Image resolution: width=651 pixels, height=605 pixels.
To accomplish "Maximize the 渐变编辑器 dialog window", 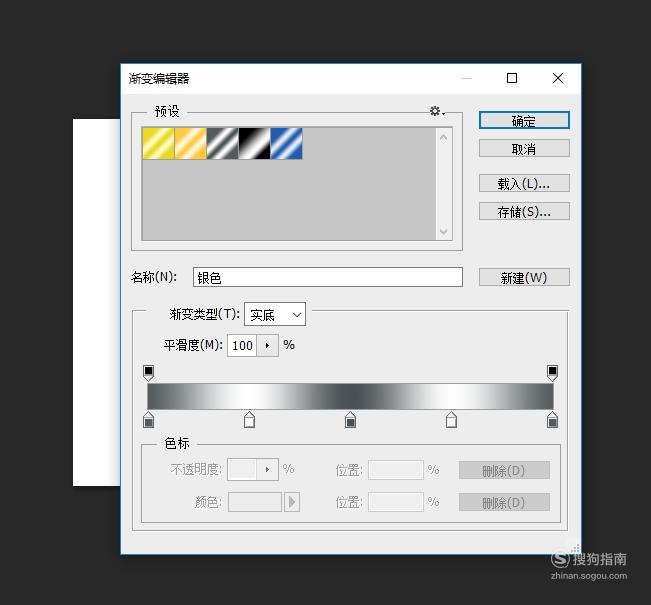I will (512, 78).
